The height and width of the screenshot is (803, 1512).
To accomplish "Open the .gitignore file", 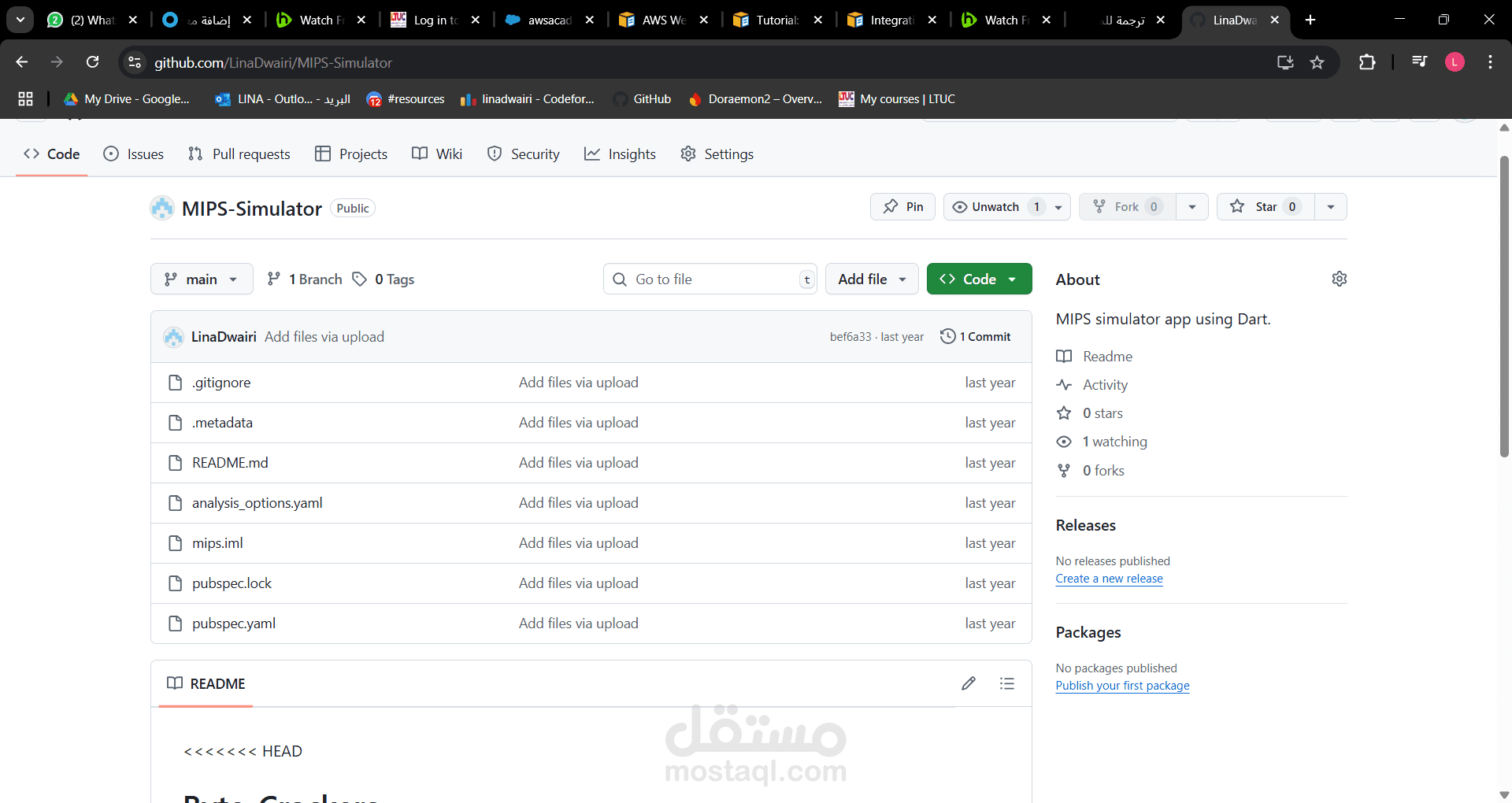I will [x=221, y=383].
